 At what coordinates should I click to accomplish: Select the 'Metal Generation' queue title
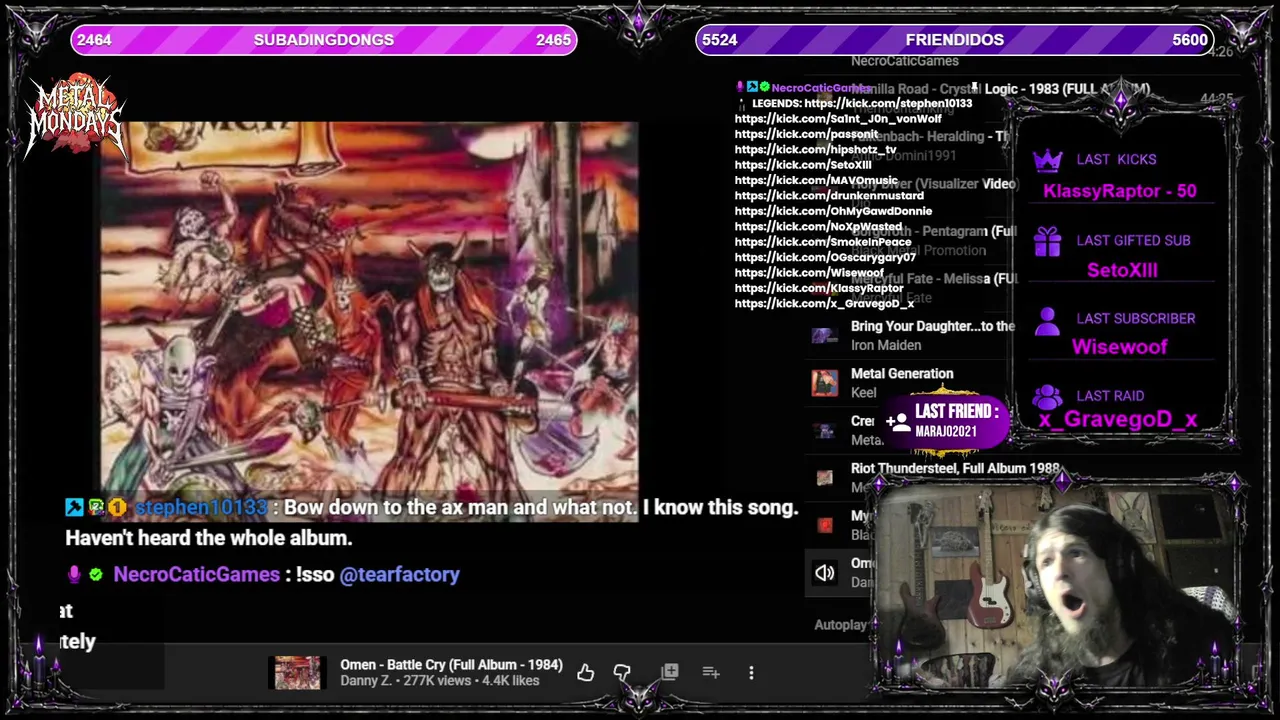coord(902,373)
